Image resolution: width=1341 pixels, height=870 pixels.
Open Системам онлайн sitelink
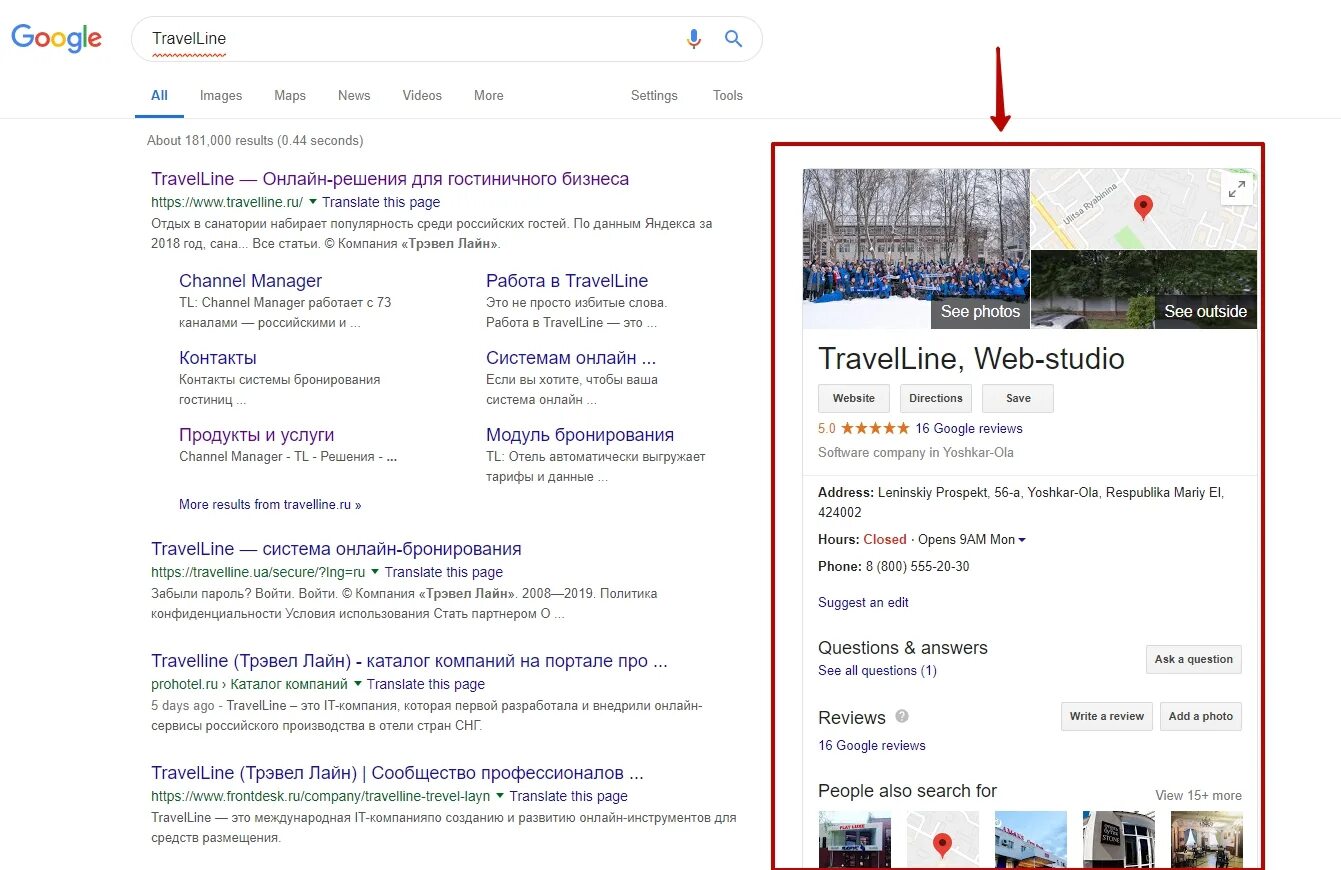click(x=571, y=358)
